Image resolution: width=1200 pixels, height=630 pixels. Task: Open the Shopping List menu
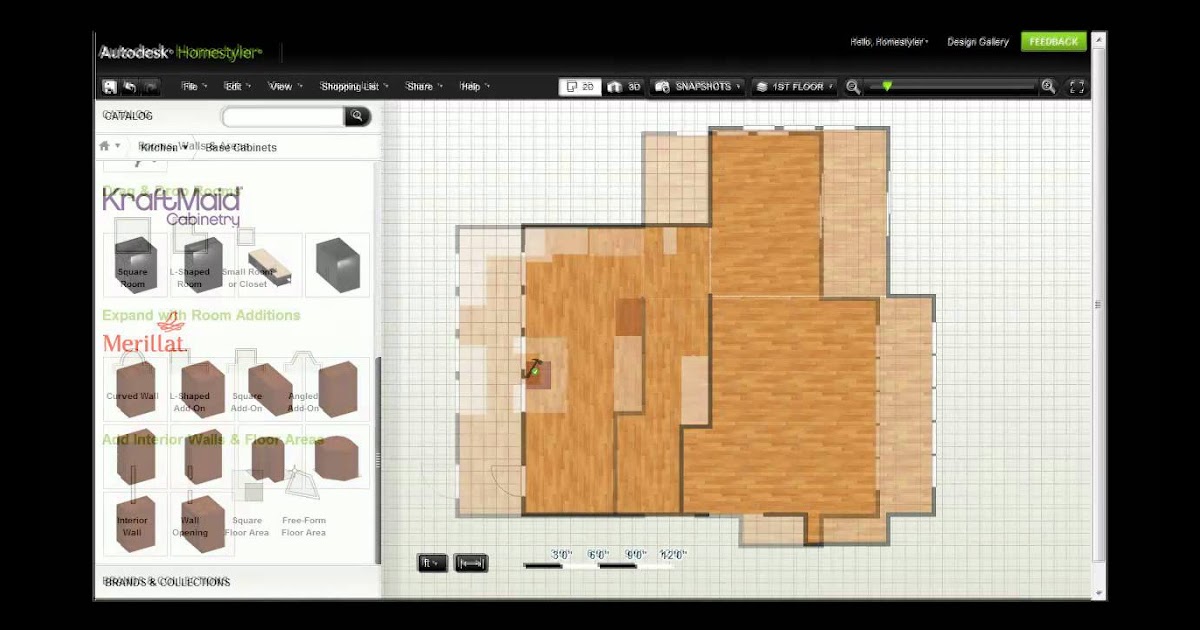click(x=354, y=87)
